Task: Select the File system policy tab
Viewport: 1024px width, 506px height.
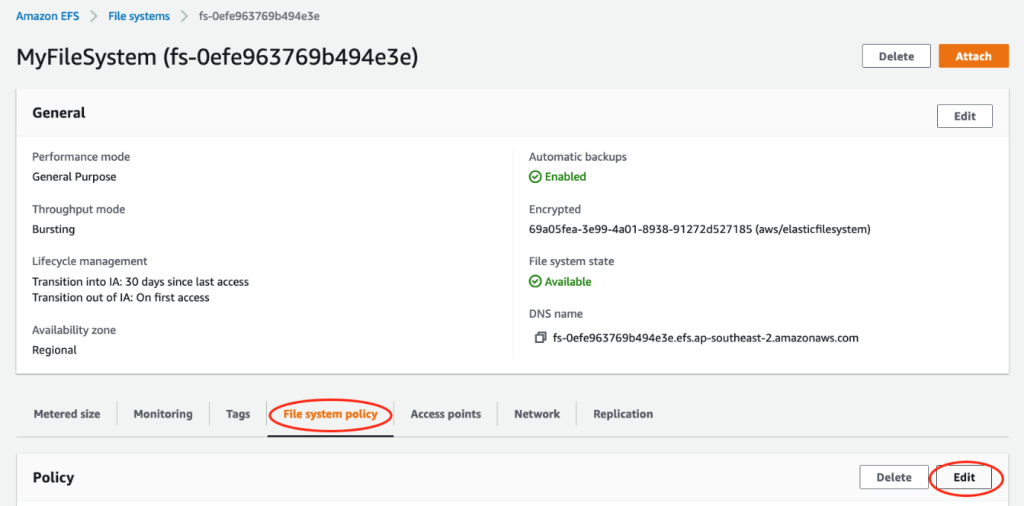Action: tap(330, 414)
